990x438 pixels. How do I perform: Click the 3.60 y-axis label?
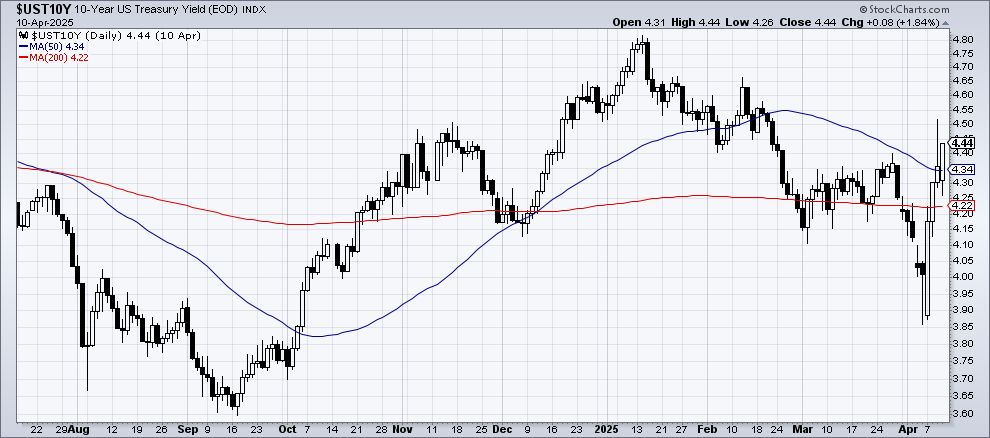click(x=963, y=415)
